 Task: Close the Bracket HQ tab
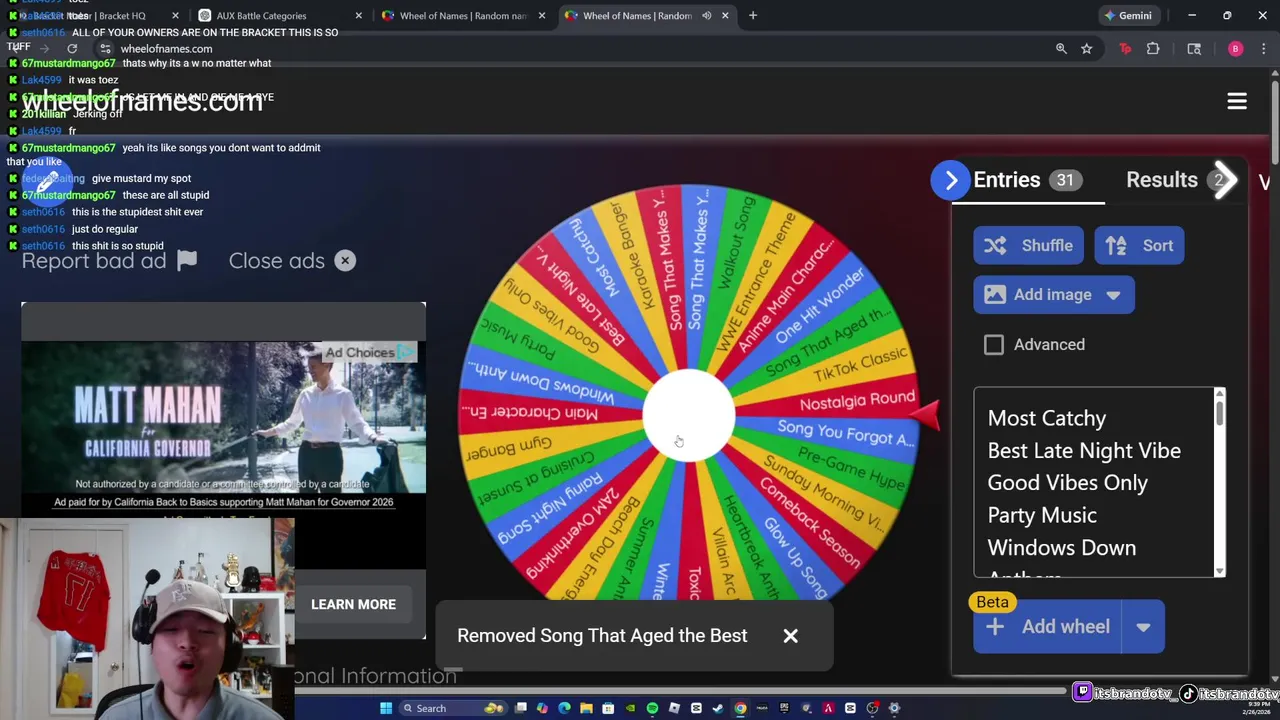(175, 16)
